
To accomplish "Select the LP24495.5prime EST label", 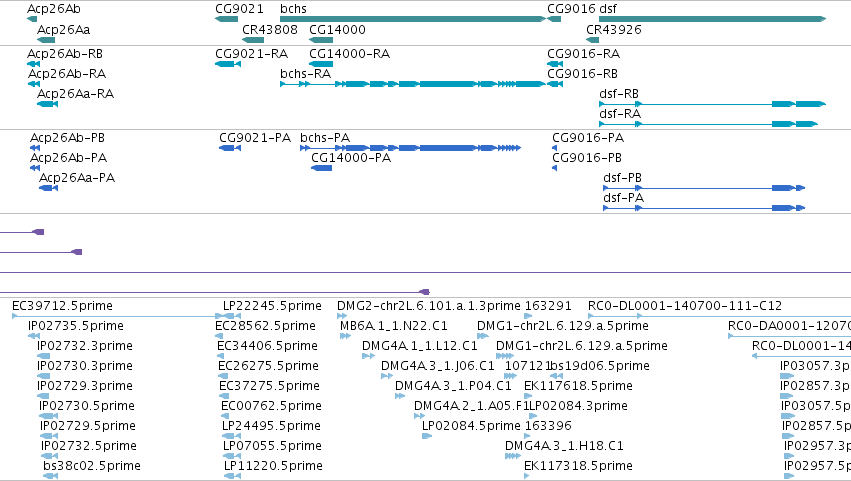I will (x=271, y=426).
